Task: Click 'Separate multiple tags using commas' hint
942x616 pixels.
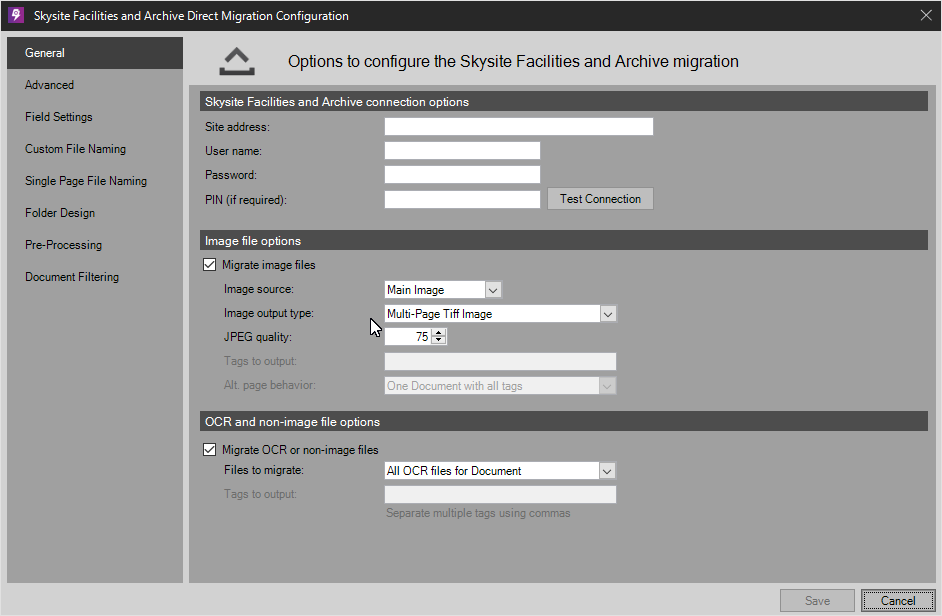Action: (478, 513)
